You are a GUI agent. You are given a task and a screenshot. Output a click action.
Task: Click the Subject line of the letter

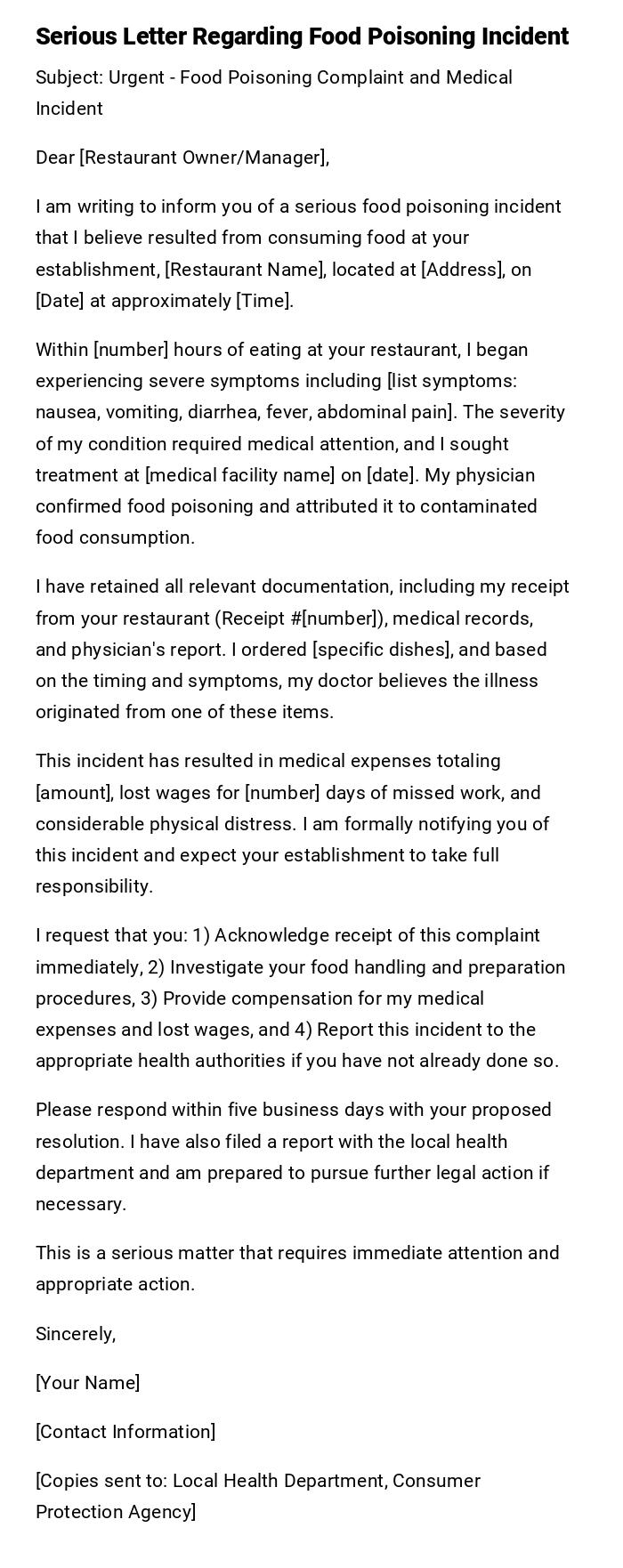[273, 78]
